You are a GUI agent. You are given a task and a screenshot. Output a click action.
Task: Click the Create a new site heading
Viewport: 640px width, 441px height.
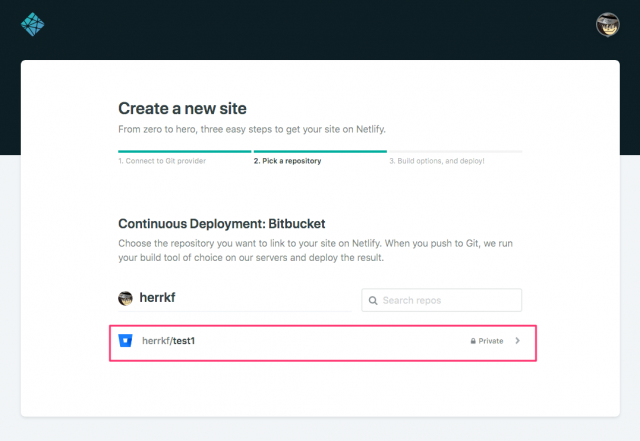[x=182, y=109]
